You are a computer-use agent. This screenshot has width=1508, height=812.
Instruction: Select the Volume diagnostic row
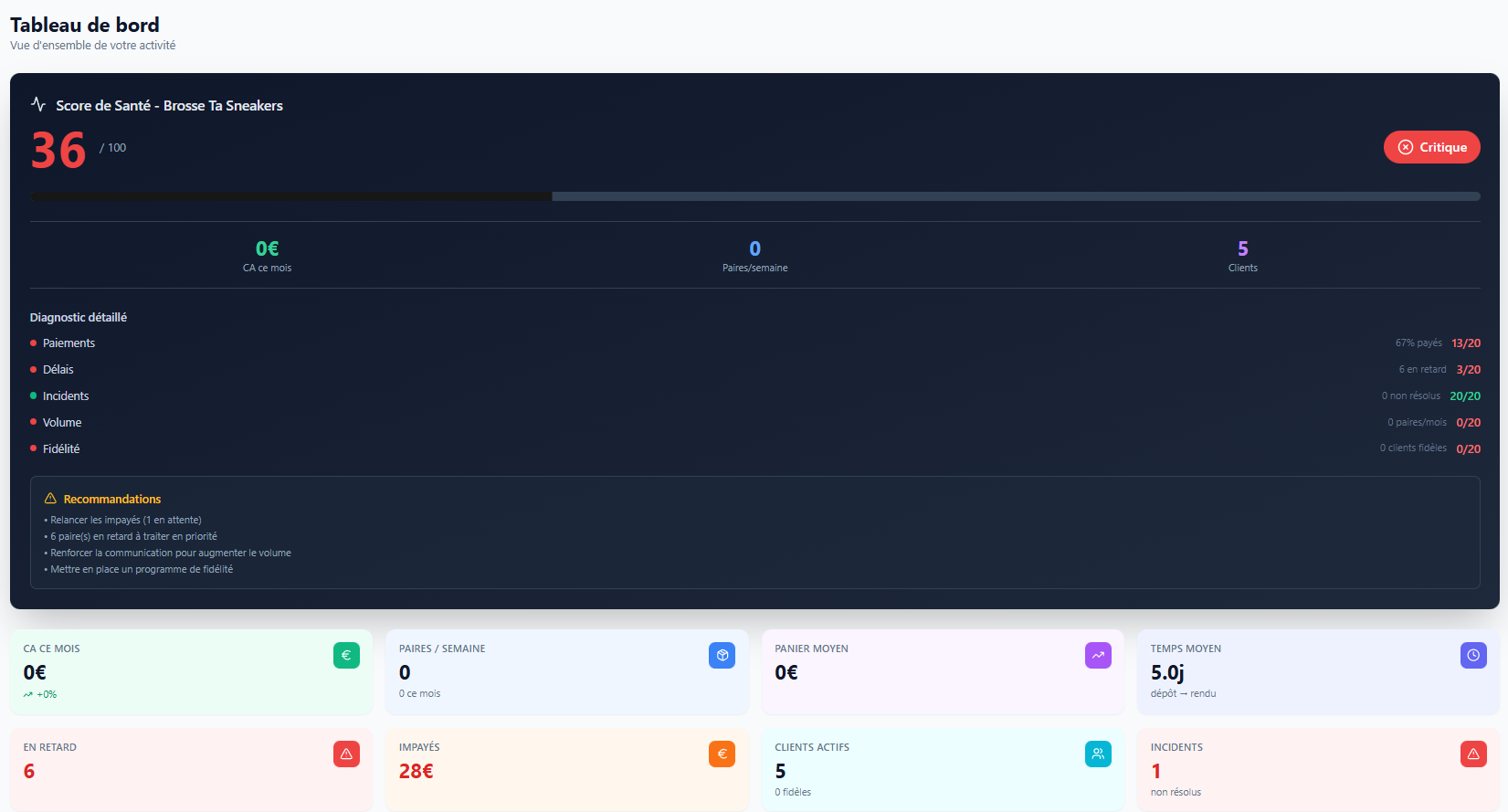tap(754, 423)
